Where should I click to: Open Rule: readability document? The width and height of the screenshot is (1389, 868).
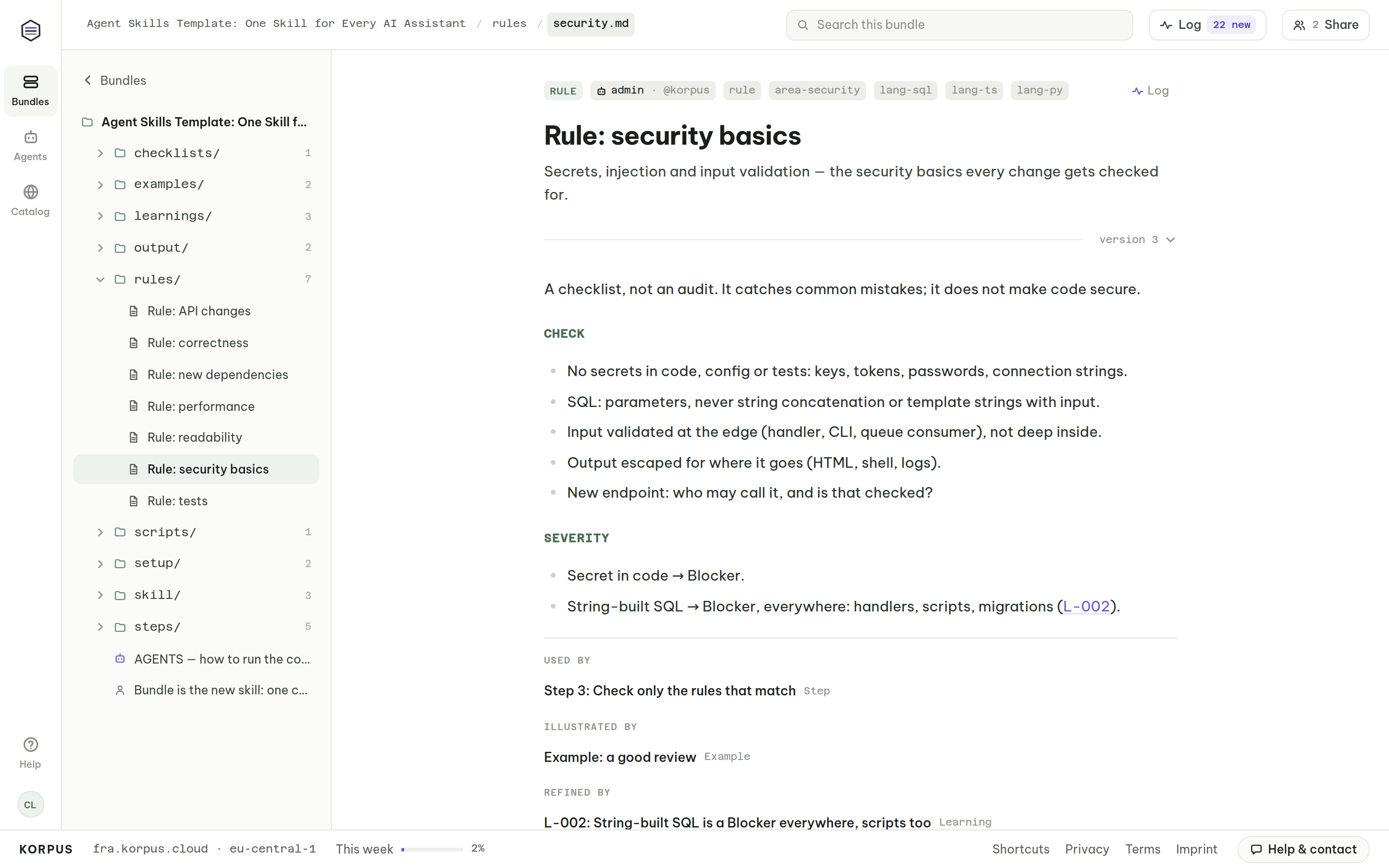196,437
